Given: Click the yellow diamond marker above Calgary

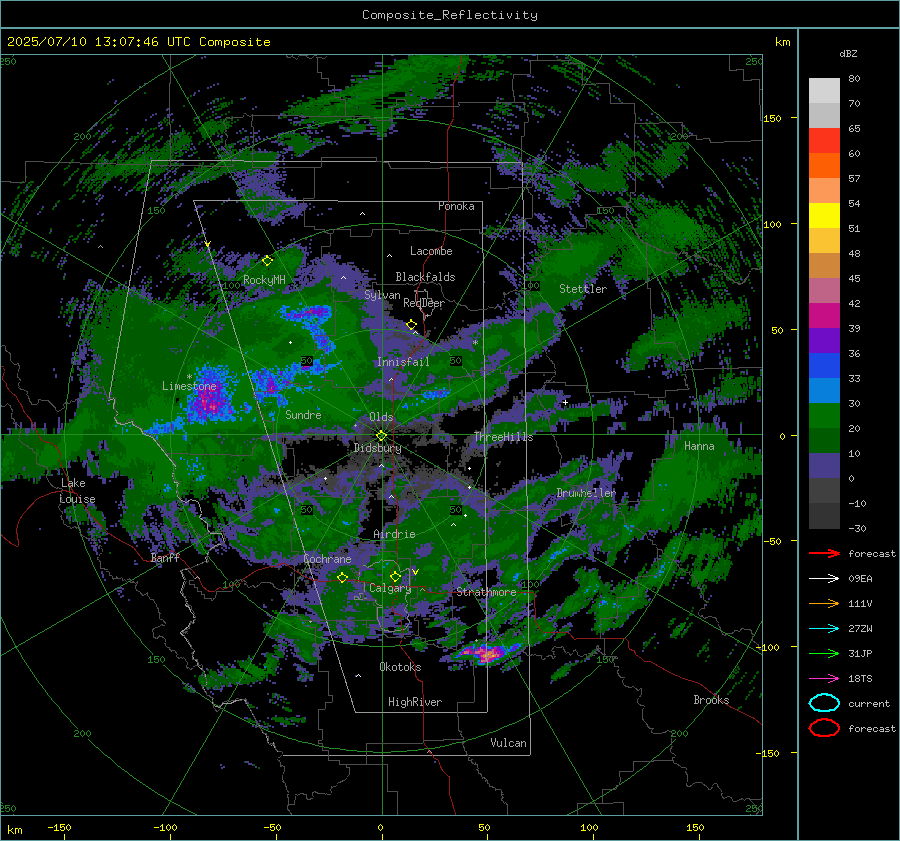Looking at the screenshot, I should [x=395, y=576].
